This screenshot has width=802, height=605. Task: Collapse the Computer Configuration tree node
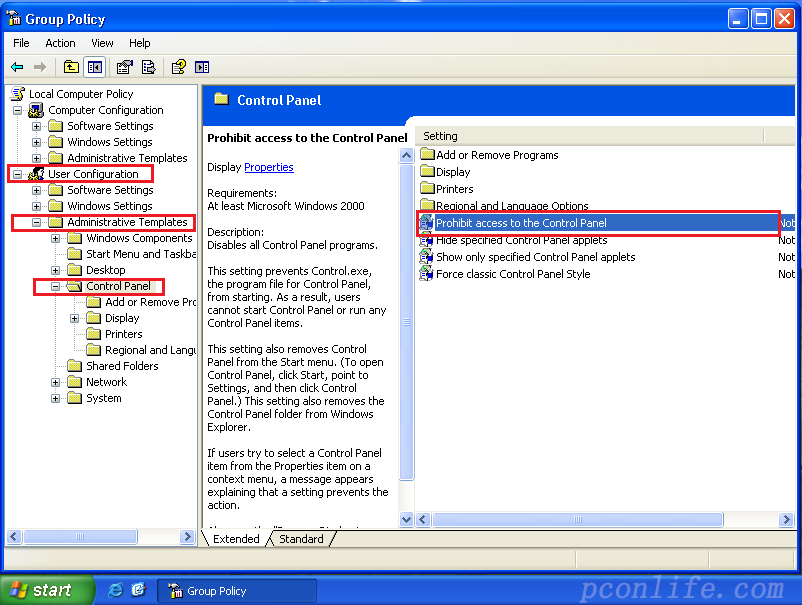click(17, 110)
